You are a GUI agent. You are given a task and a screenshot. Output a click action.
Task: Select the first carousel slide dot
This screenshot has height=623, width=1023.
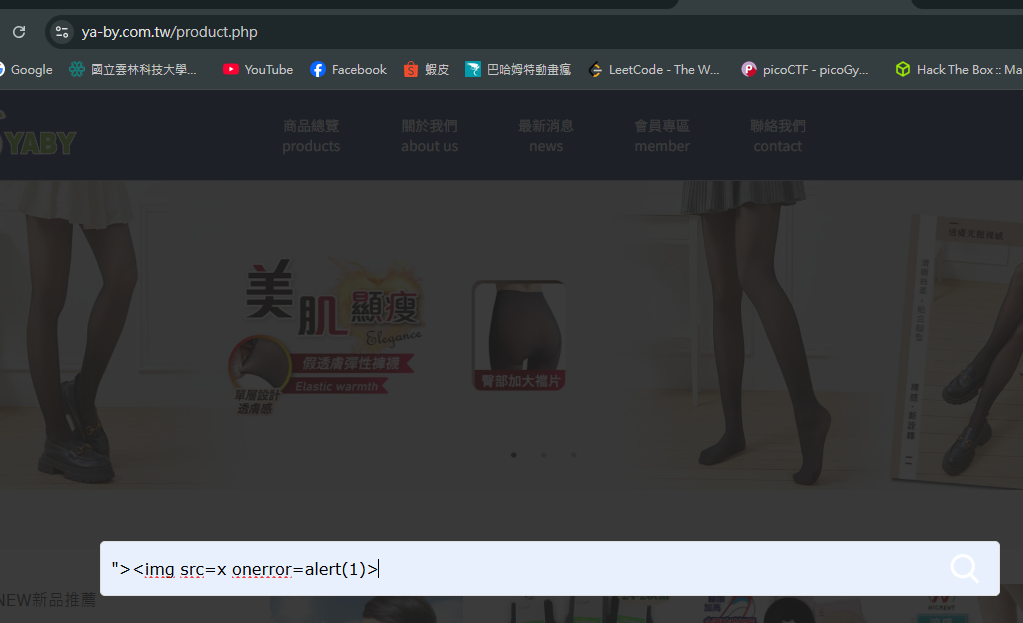point(513,455)
